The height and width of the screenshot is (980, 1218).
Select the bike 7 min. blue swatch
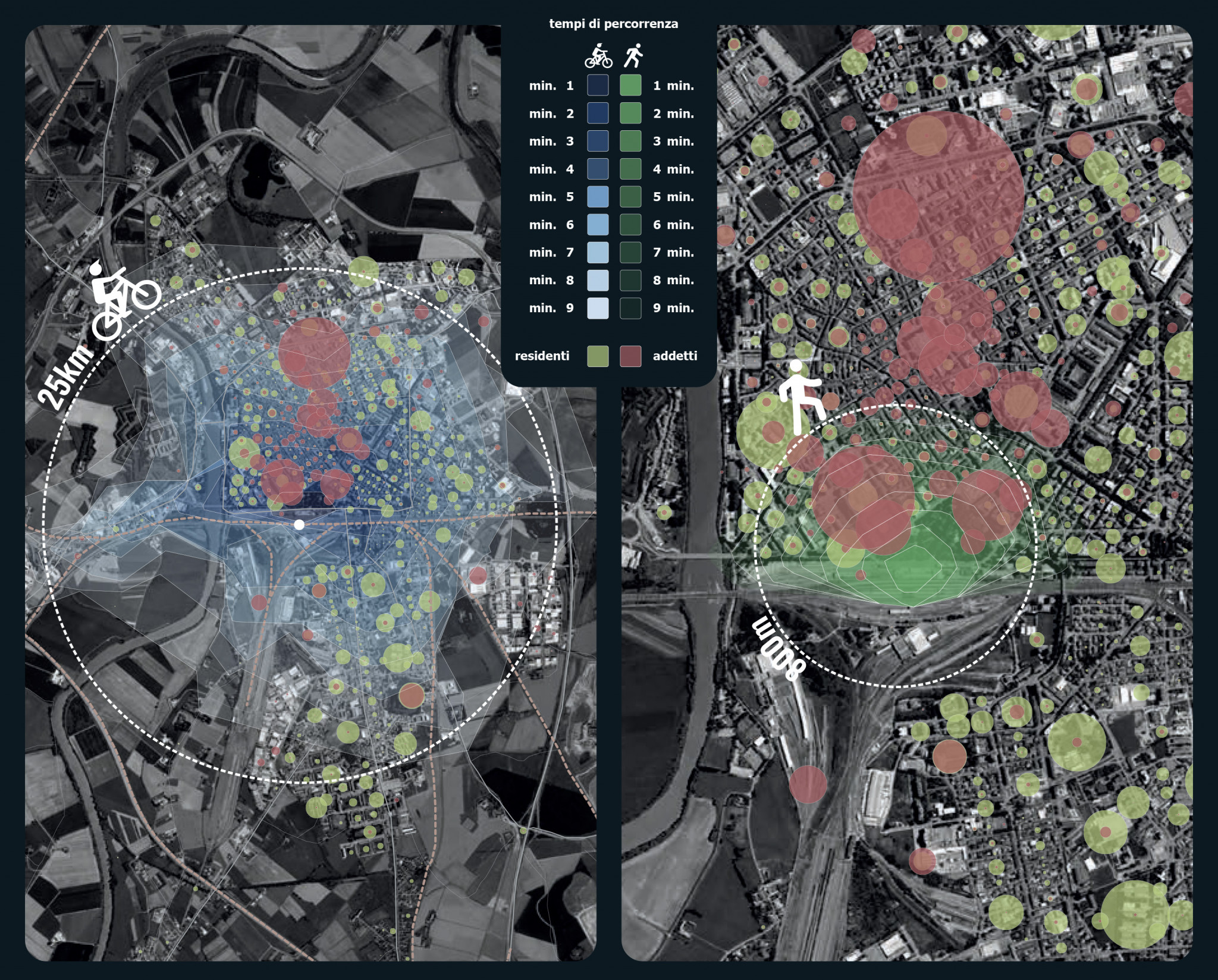pyautogui.click(x=598, y=252)
